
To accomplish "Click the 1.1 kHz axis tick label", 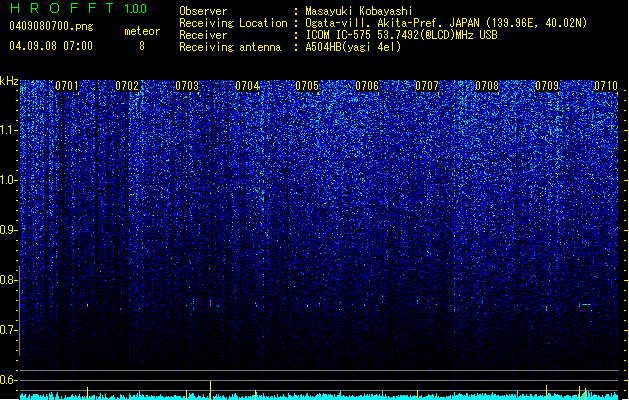I will (8, 130).
